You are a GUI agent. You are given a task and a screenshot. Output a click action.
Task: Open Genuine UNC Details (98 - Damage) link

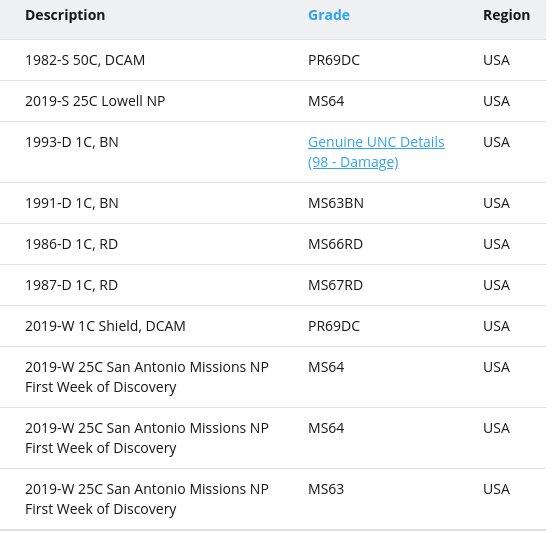click(376, 152)
